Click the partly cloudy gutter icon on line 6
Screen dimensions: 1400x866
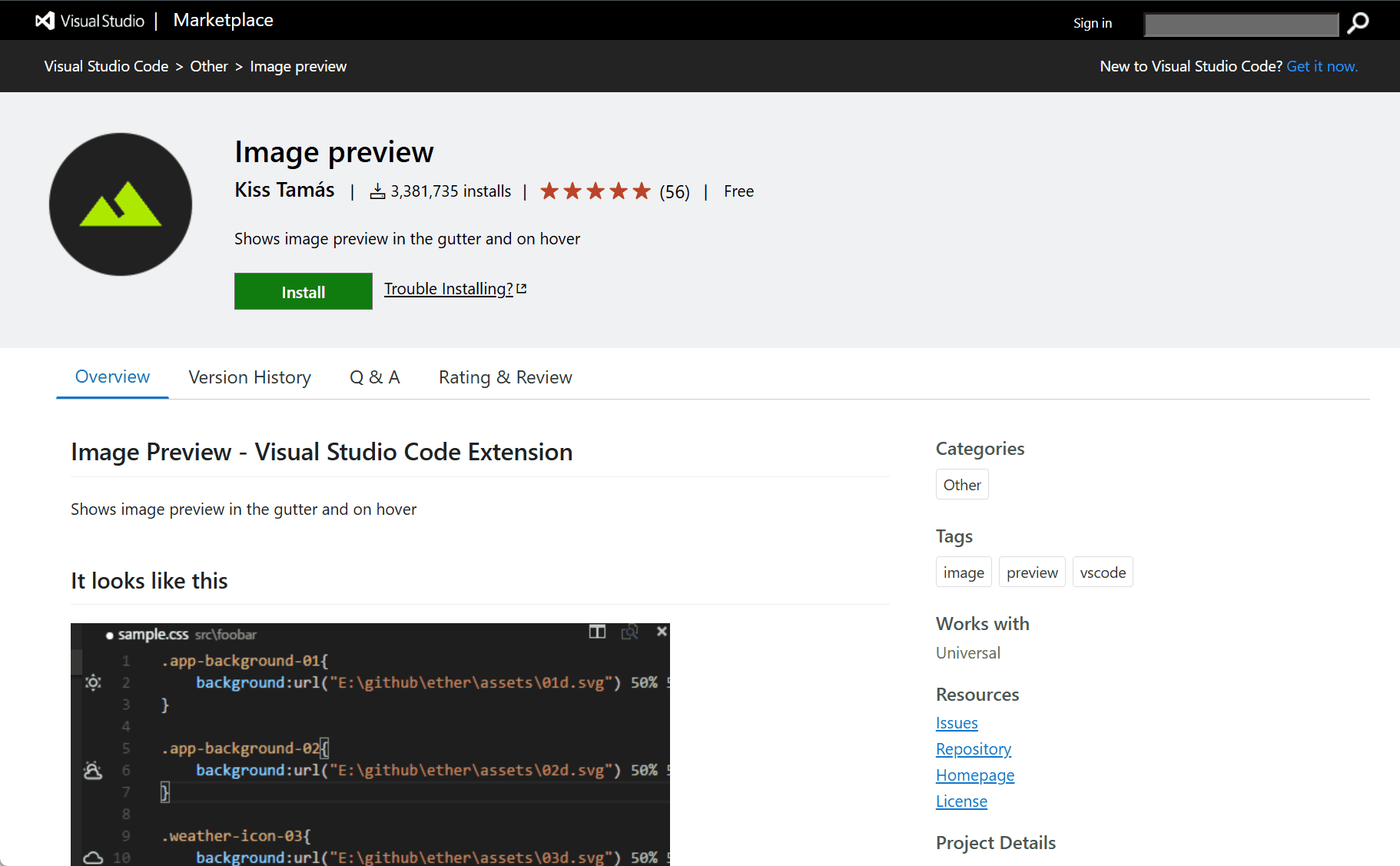[x=93, y=770]
